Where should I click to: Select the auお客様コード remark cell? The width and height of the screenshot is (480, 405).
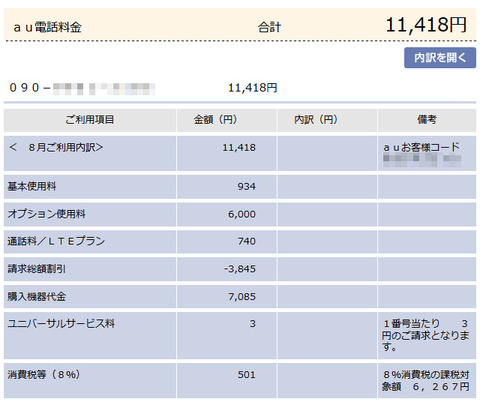pyautogui.click(x=427, y=153)
